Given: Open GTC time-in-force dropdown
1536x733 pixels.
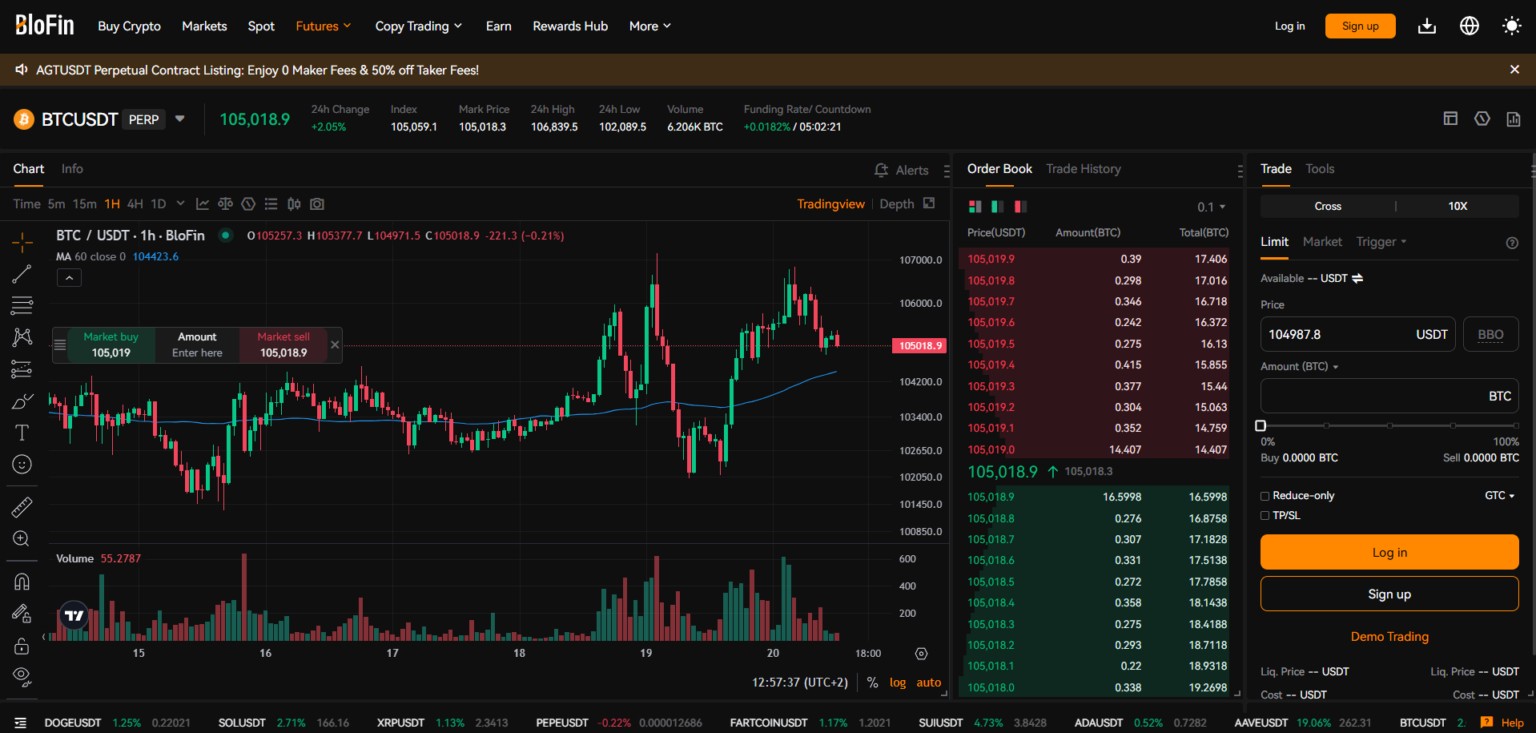Looking at the screenshot, I should [x=1499, y=496].
